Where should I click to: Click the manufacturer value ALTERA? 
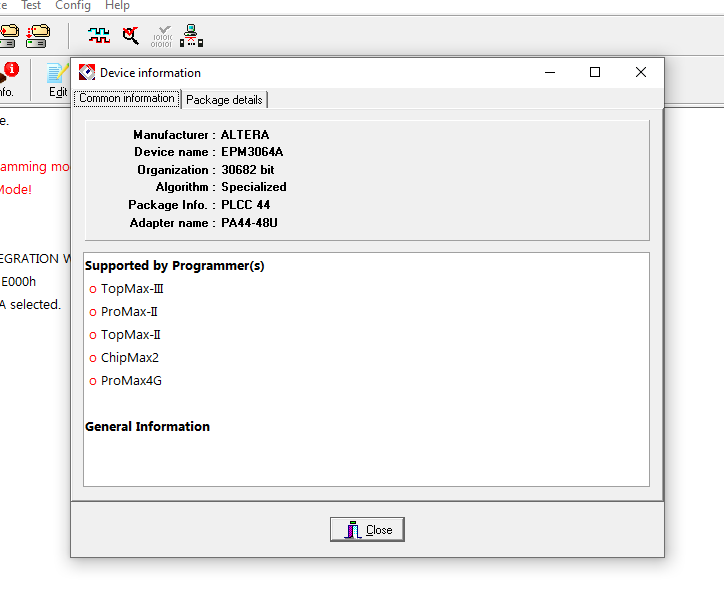pos(245,135)
